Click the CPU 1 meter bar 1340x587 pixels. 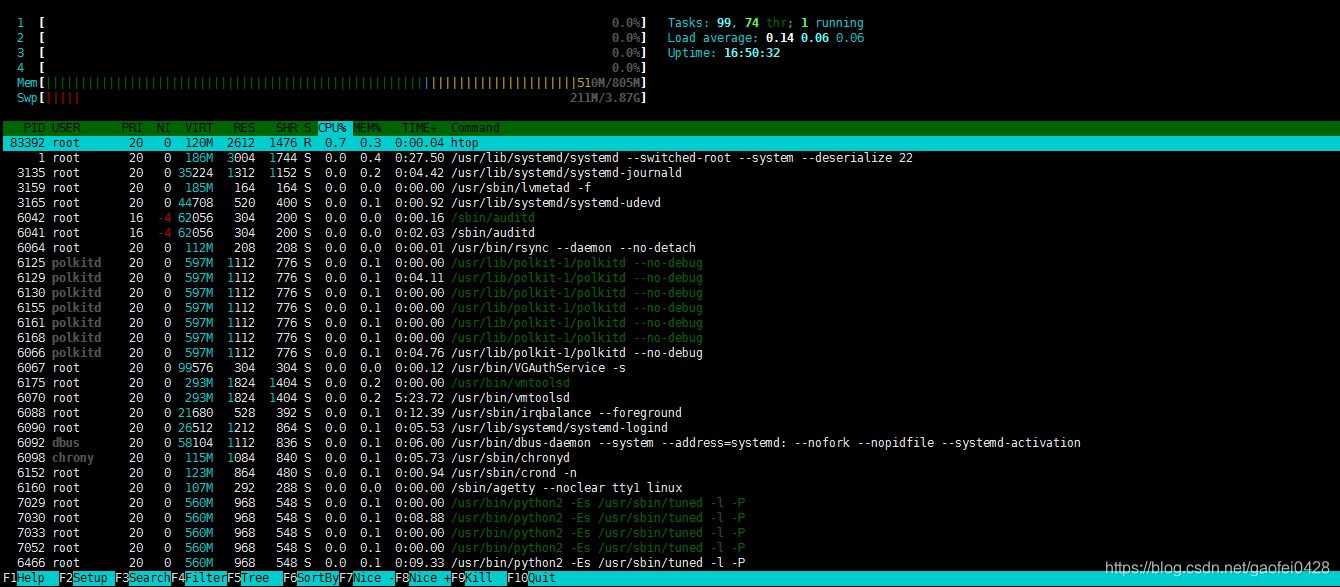(x=332, y=23)
